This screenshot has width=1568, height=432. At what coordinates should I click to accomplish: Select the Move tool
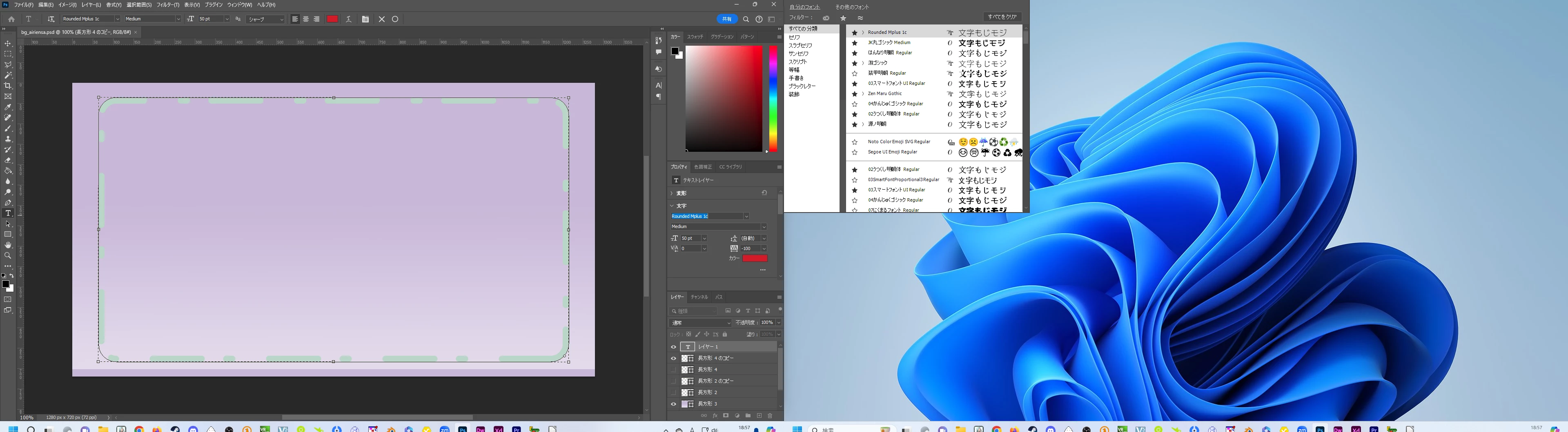(8, 44)
